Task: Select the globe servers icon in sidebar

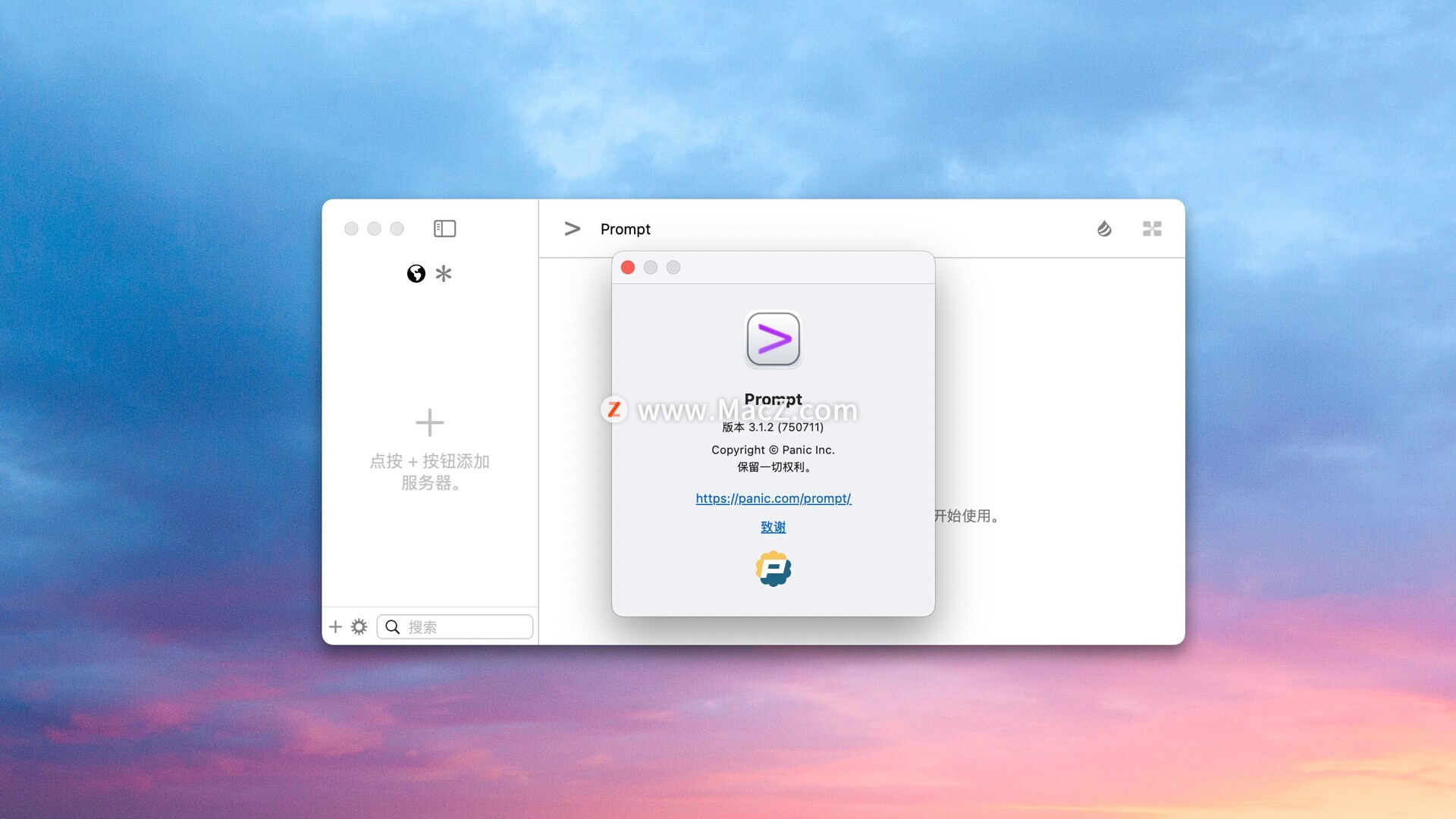Action: (416, 274)
